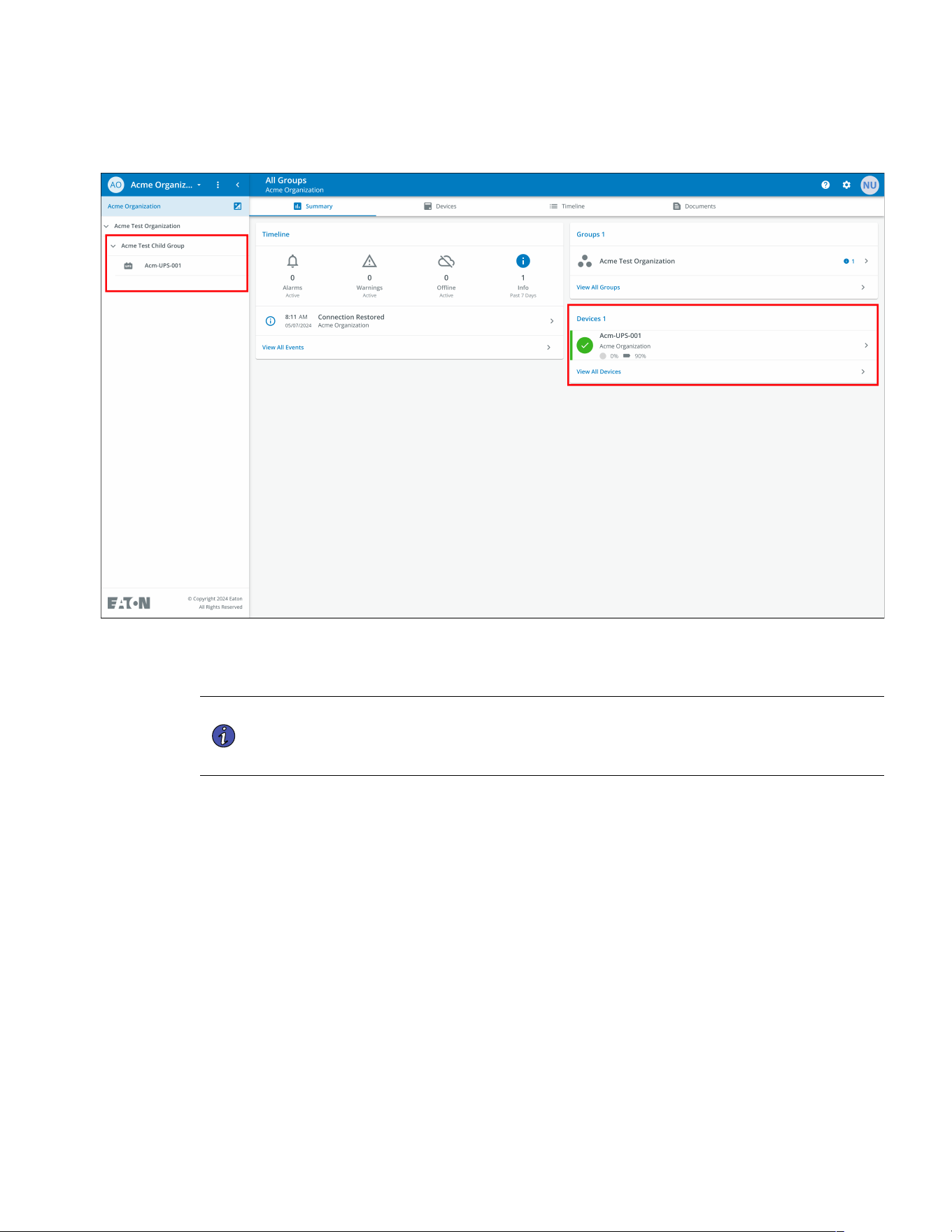The width and height of the screenshot is (952, 1232).
Task: Collapse the sidebar with the left arrow
Action: (238, 185)
